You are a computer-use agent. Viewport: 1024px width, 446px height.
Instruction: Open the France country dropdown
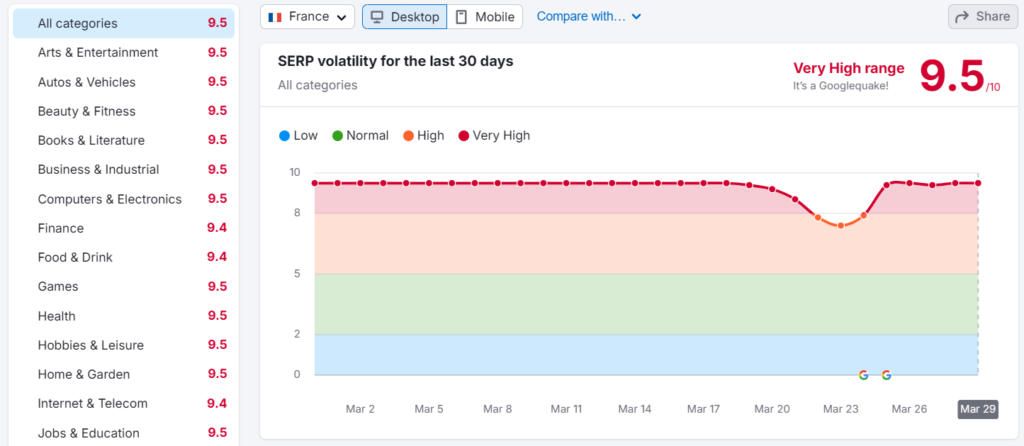308,17
